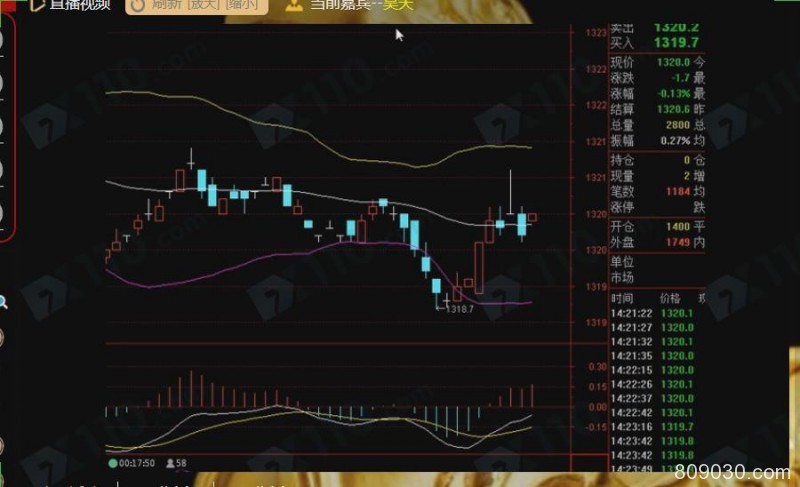Click the refresh icon in 刷新 button
This screenshot has height=487, width=800.
coord(138,5)
